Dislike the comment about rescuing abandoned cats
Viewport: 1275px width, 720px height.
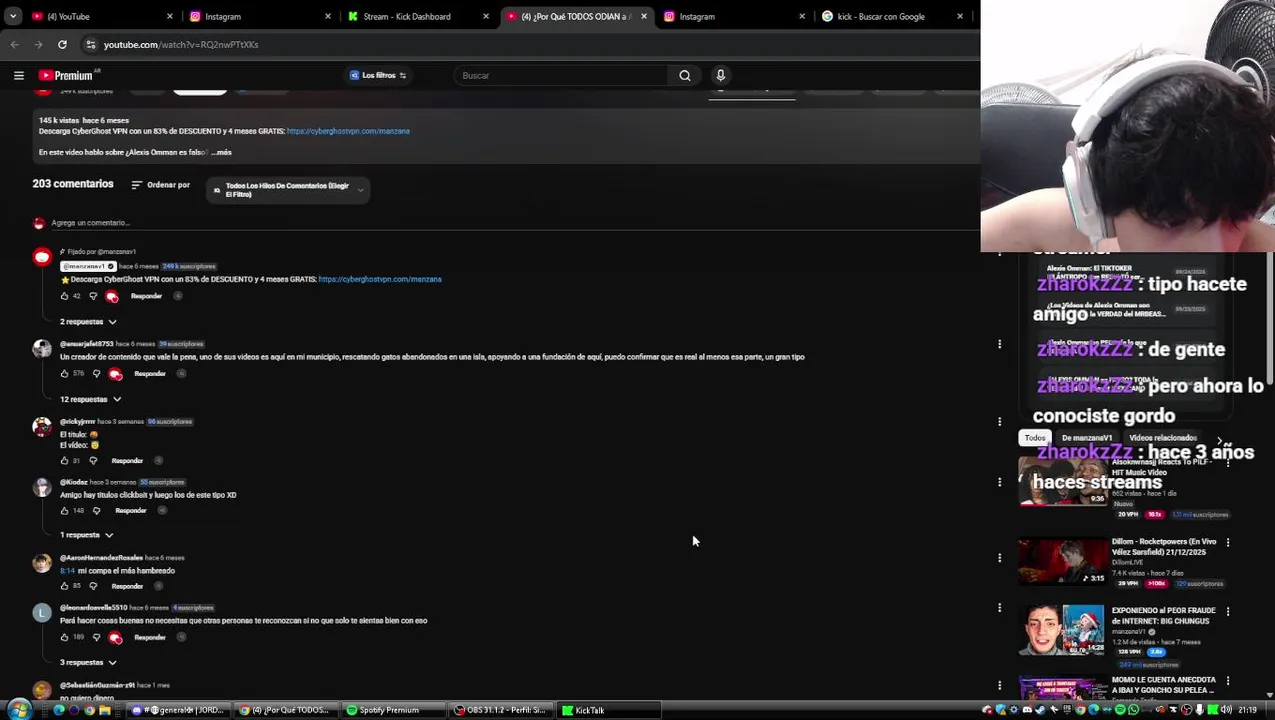tap(96, 374)
